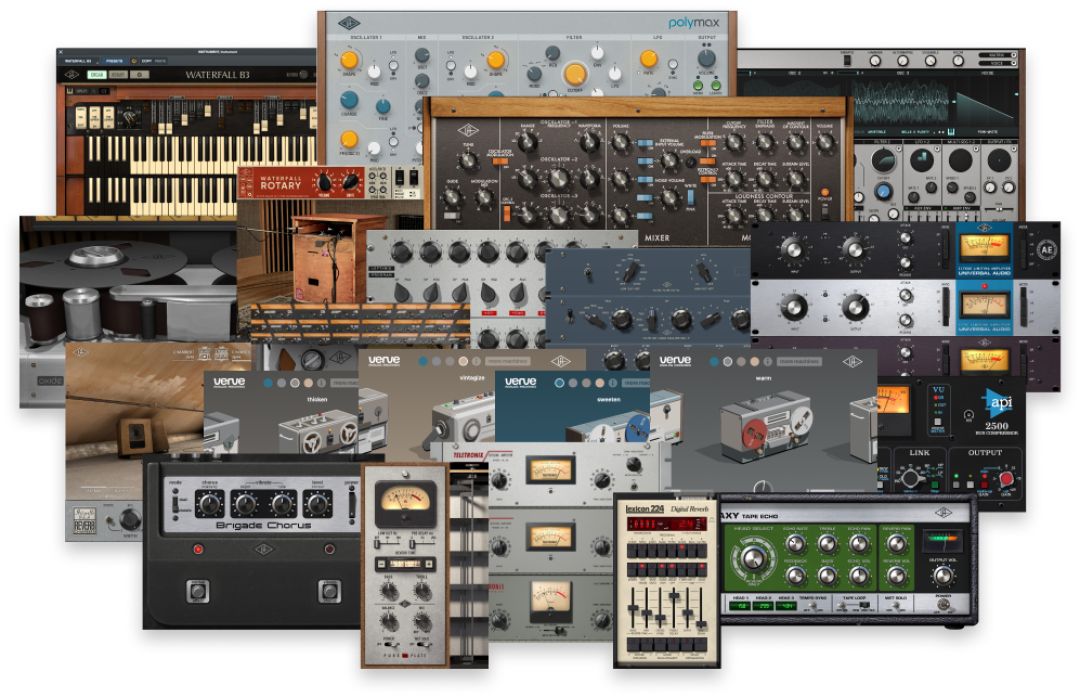Click the blue COARSE knob in PolyMax
The height and width of the screenshot is (697, 1080).
click(349, 100)
